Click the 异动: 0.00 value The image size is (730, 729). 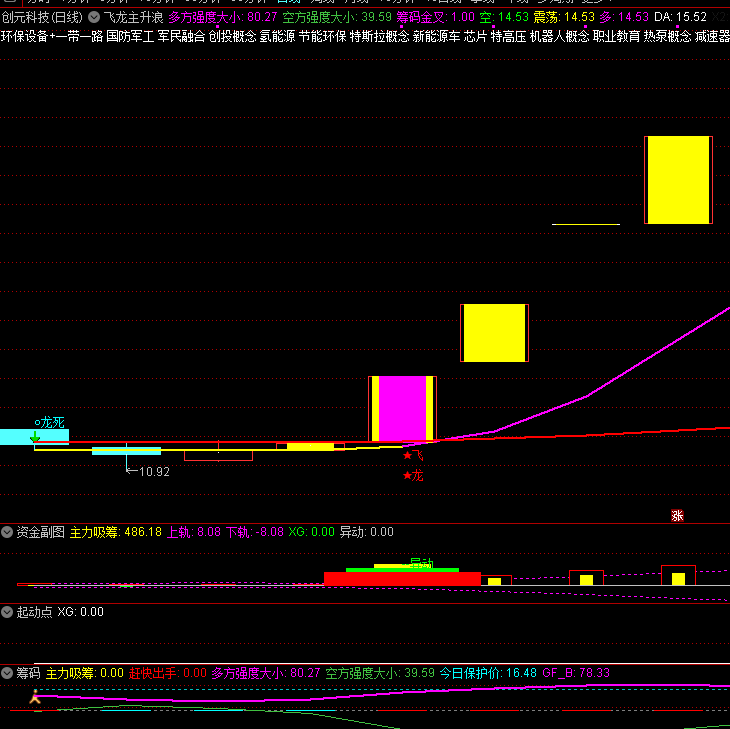coord(366,532)
